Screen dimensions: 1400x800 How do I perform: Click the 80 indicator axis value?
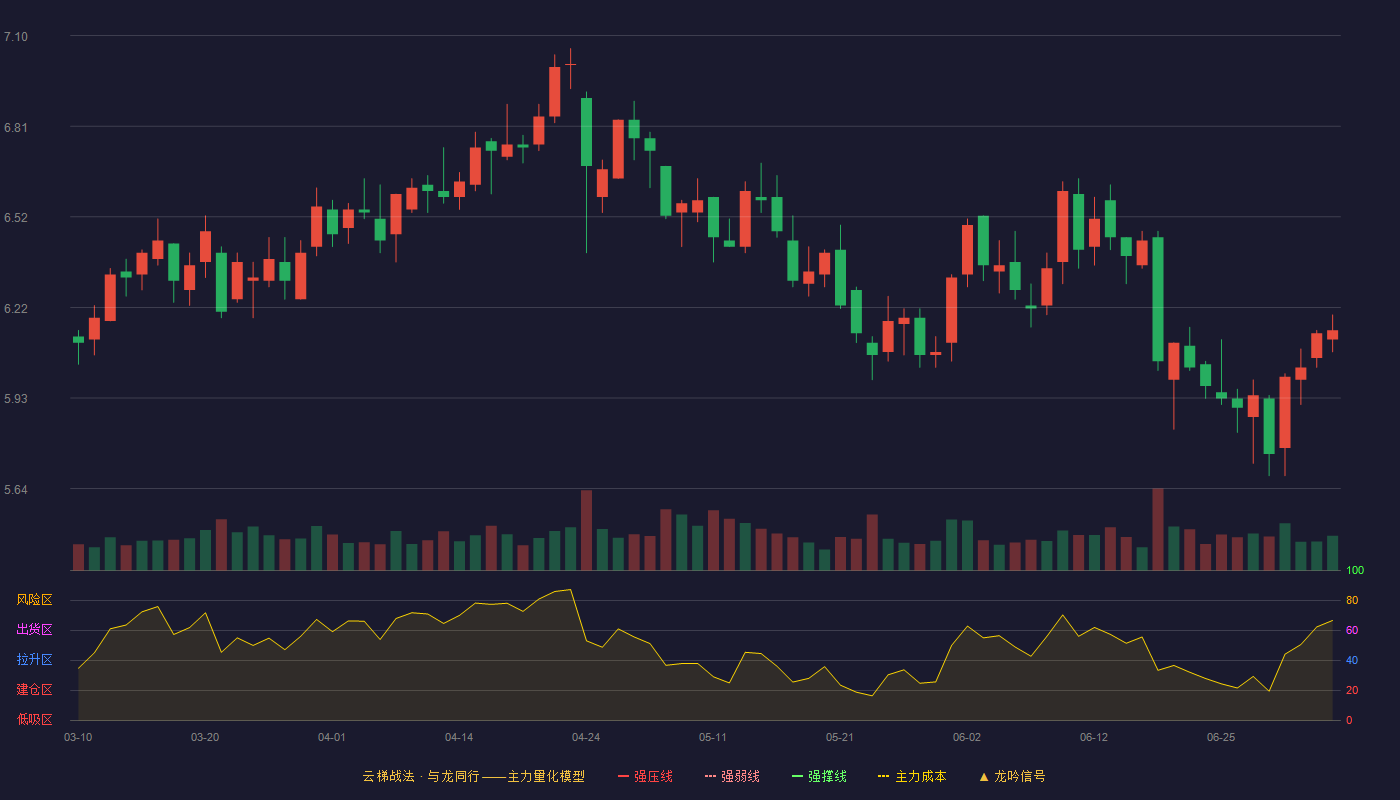(x=1352, y=600)
